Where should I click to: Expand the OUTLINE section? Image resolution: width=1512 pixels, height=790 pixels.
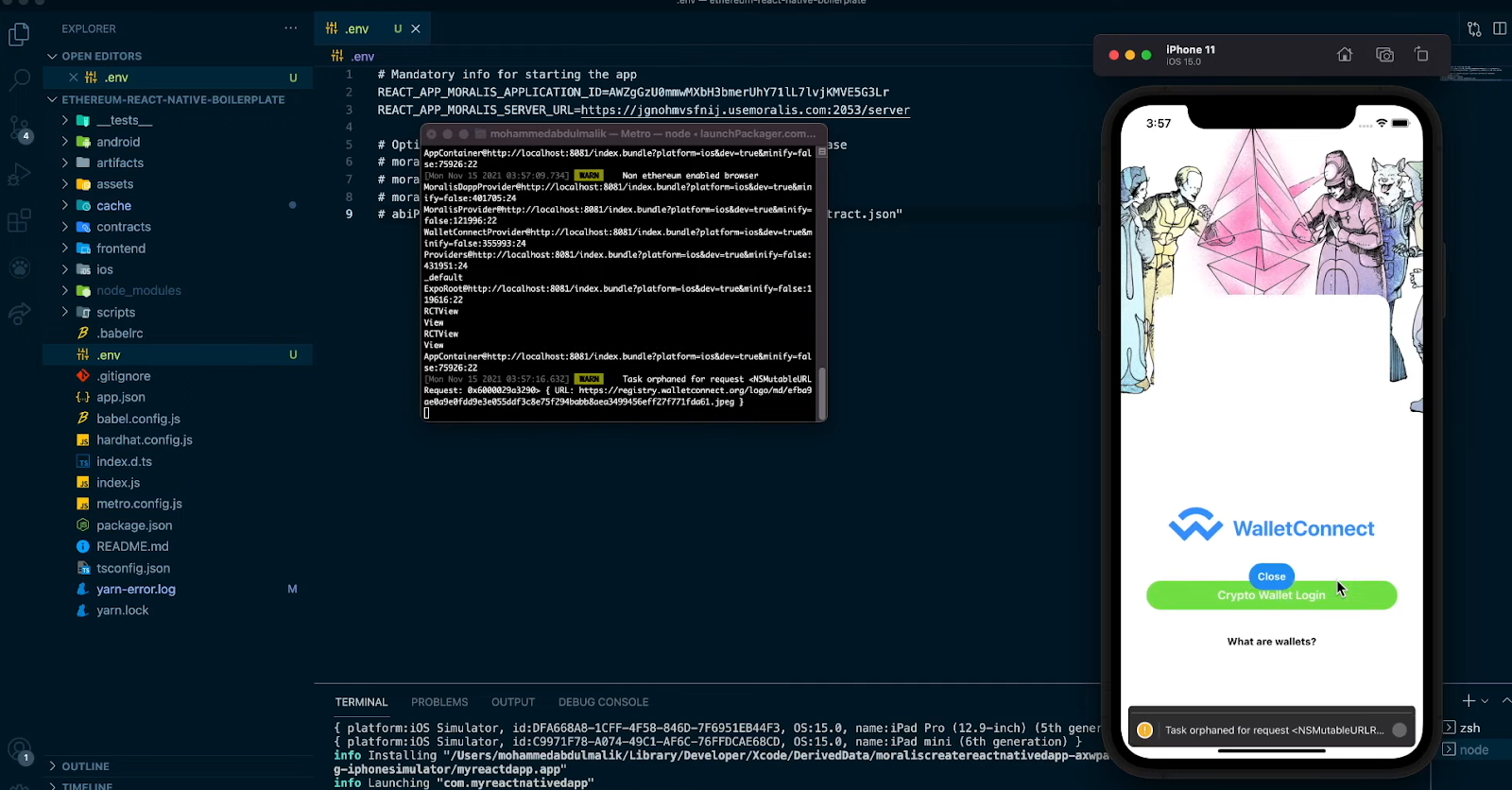pyautogui.click(x=80, y=766)
